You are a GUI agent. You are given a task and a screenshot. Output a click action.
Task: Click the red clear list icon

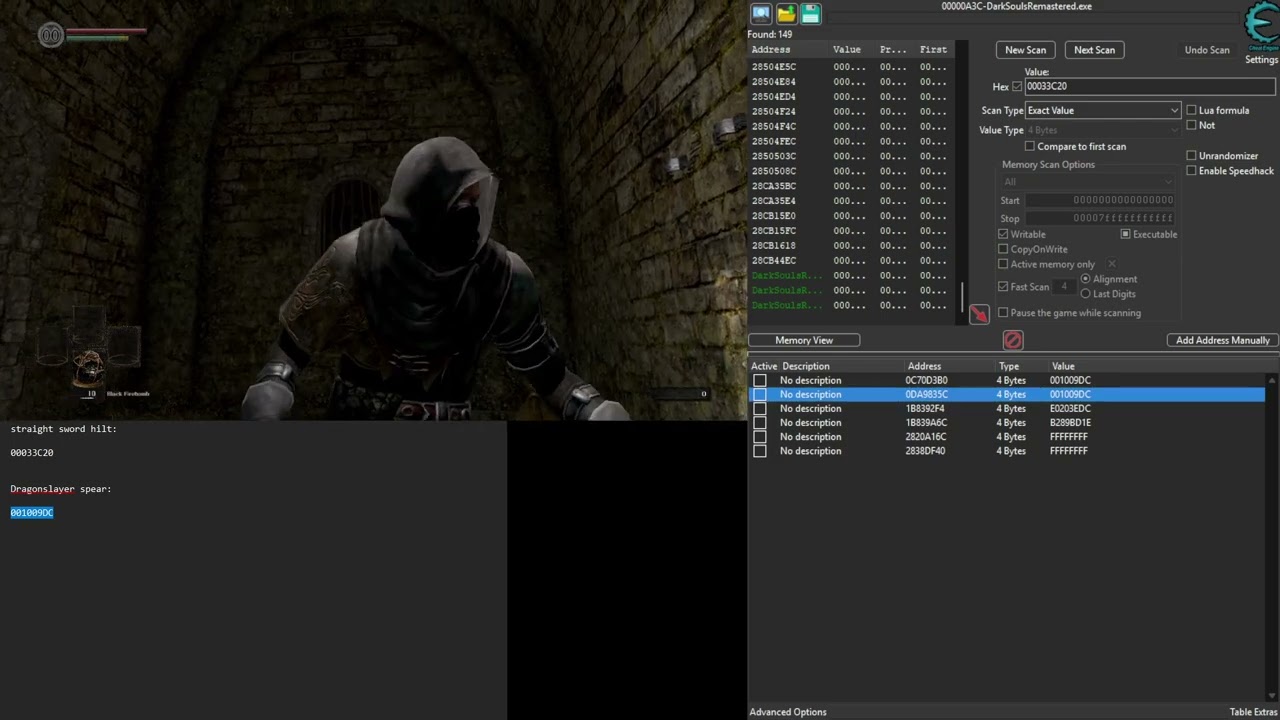[1013, 340]
